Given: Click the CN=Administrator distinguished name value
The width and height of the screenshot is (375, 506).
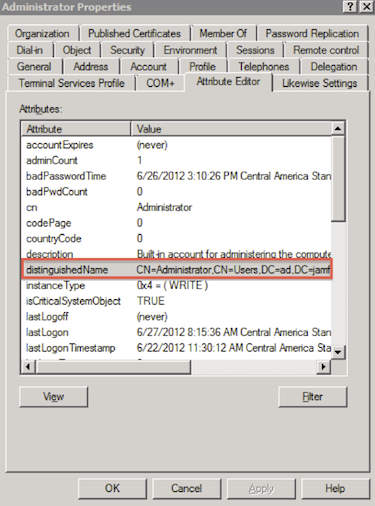Looking at the screenshot, I should pyautogui.click(x=233, y=270).
